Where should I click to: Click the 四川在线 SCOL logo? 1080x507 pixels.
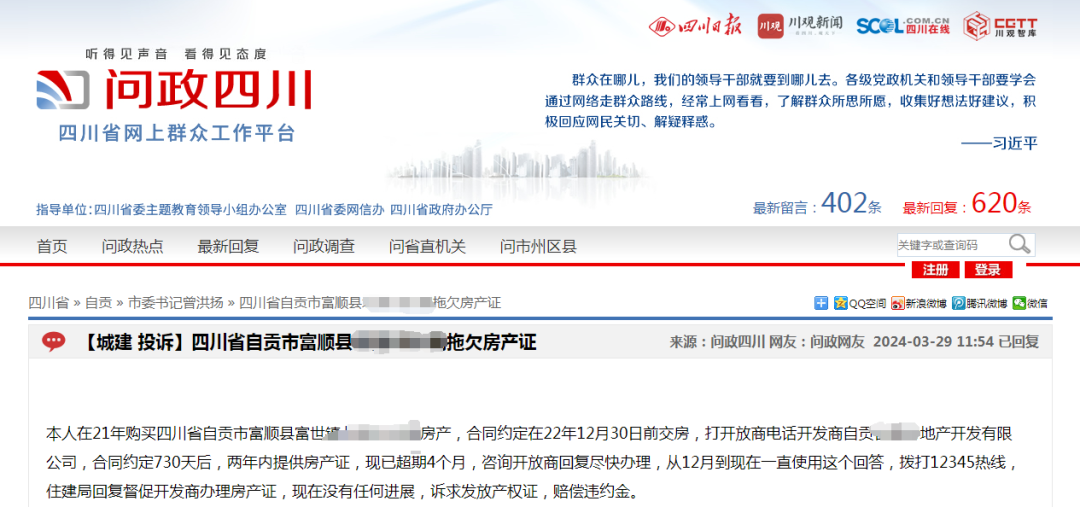point(903,26)
